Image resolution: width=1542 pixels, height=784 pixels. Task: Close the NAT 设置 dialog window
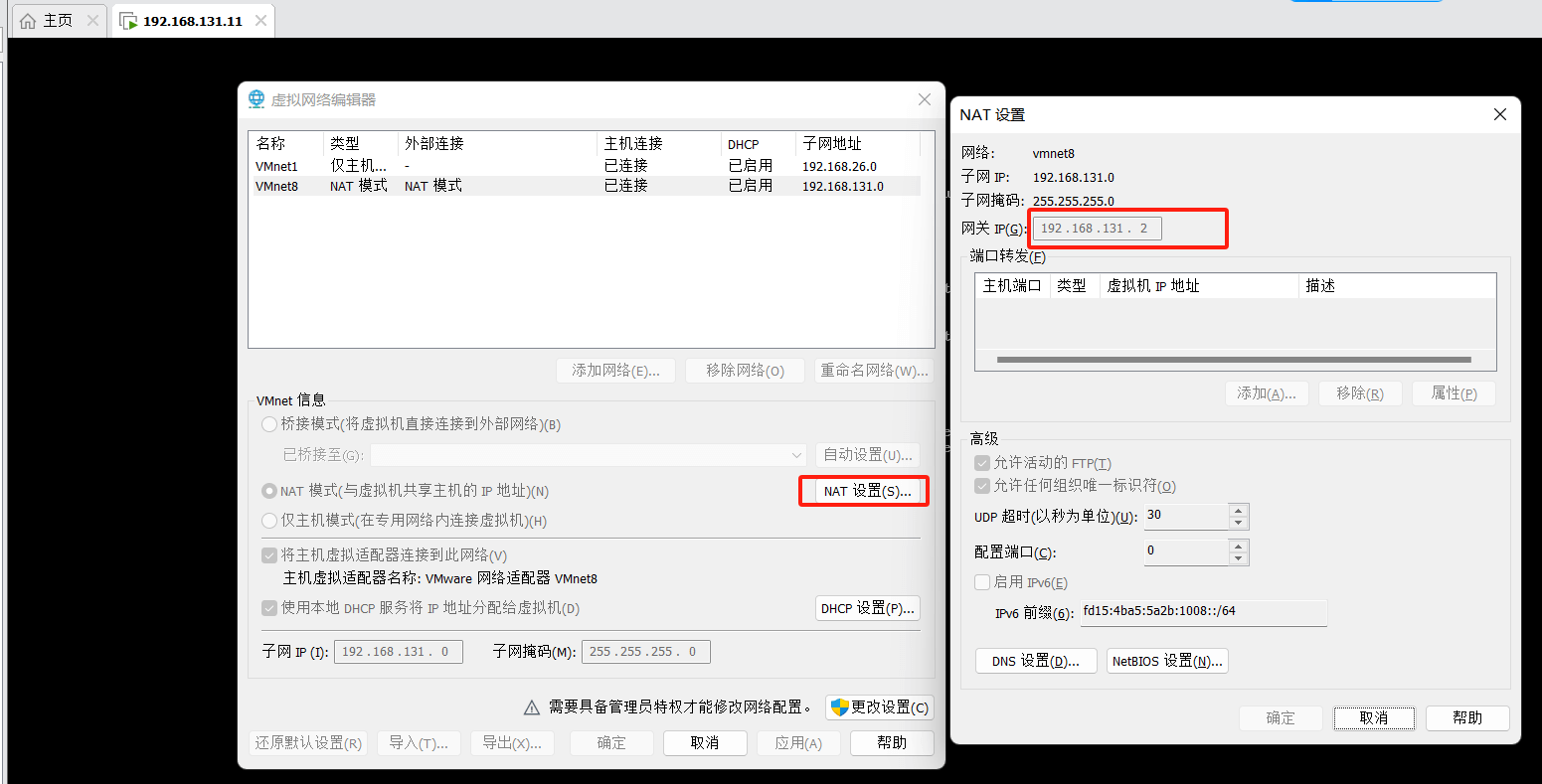pyautogui.click(x=1500, y=115)
